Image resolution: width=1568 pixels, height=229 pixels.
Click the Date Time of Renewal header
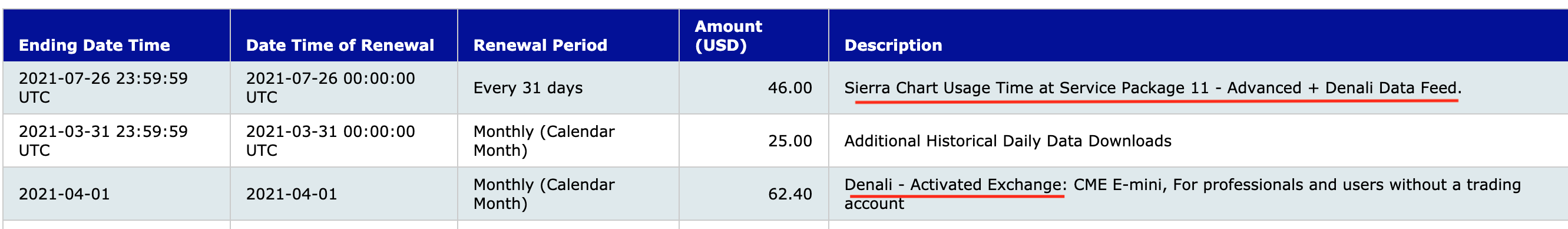[x=340, y=45]
